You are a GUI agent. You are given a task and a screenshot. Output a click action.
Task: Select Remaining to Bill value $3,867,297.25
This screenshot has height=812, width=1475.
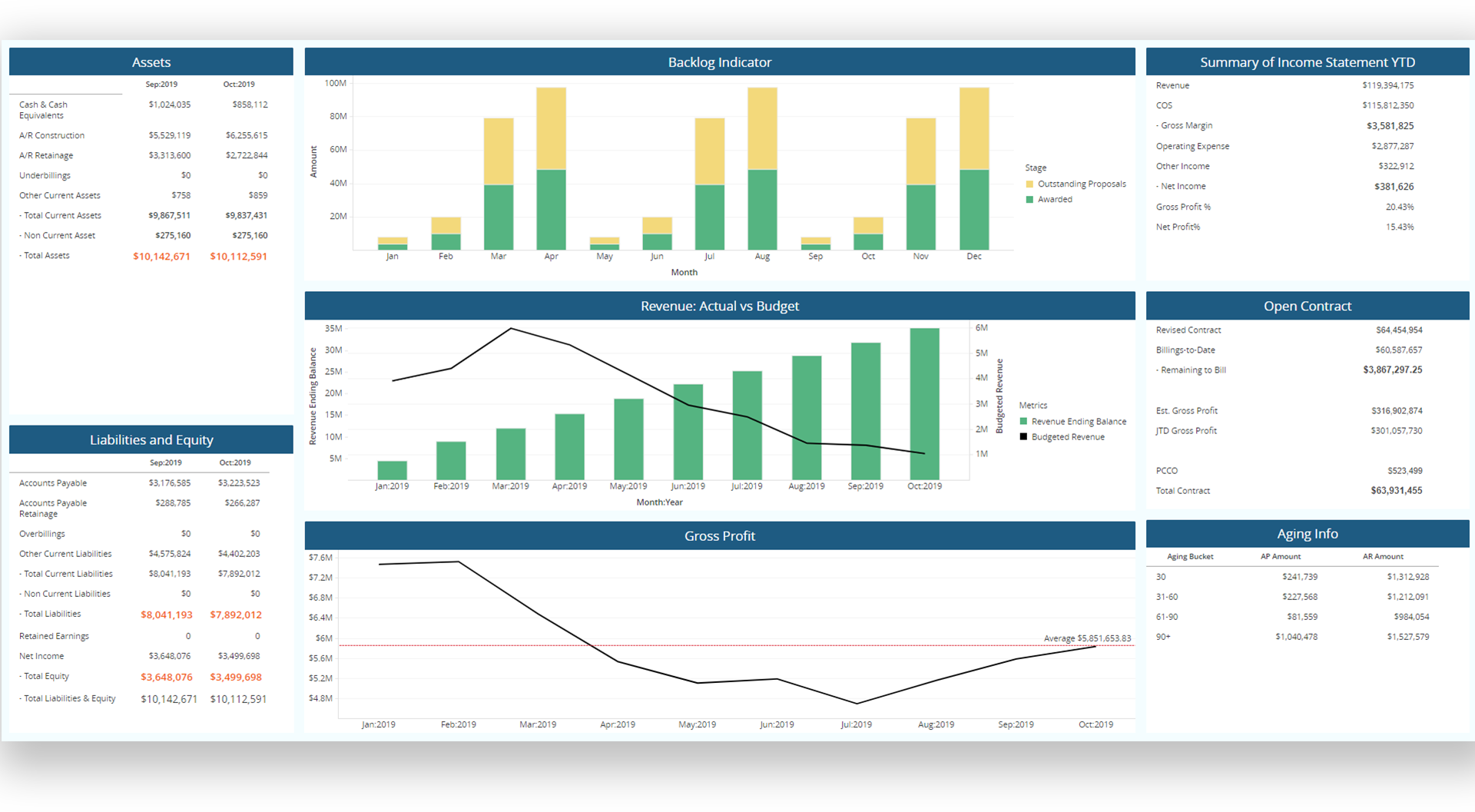[x=1393, y=370]
